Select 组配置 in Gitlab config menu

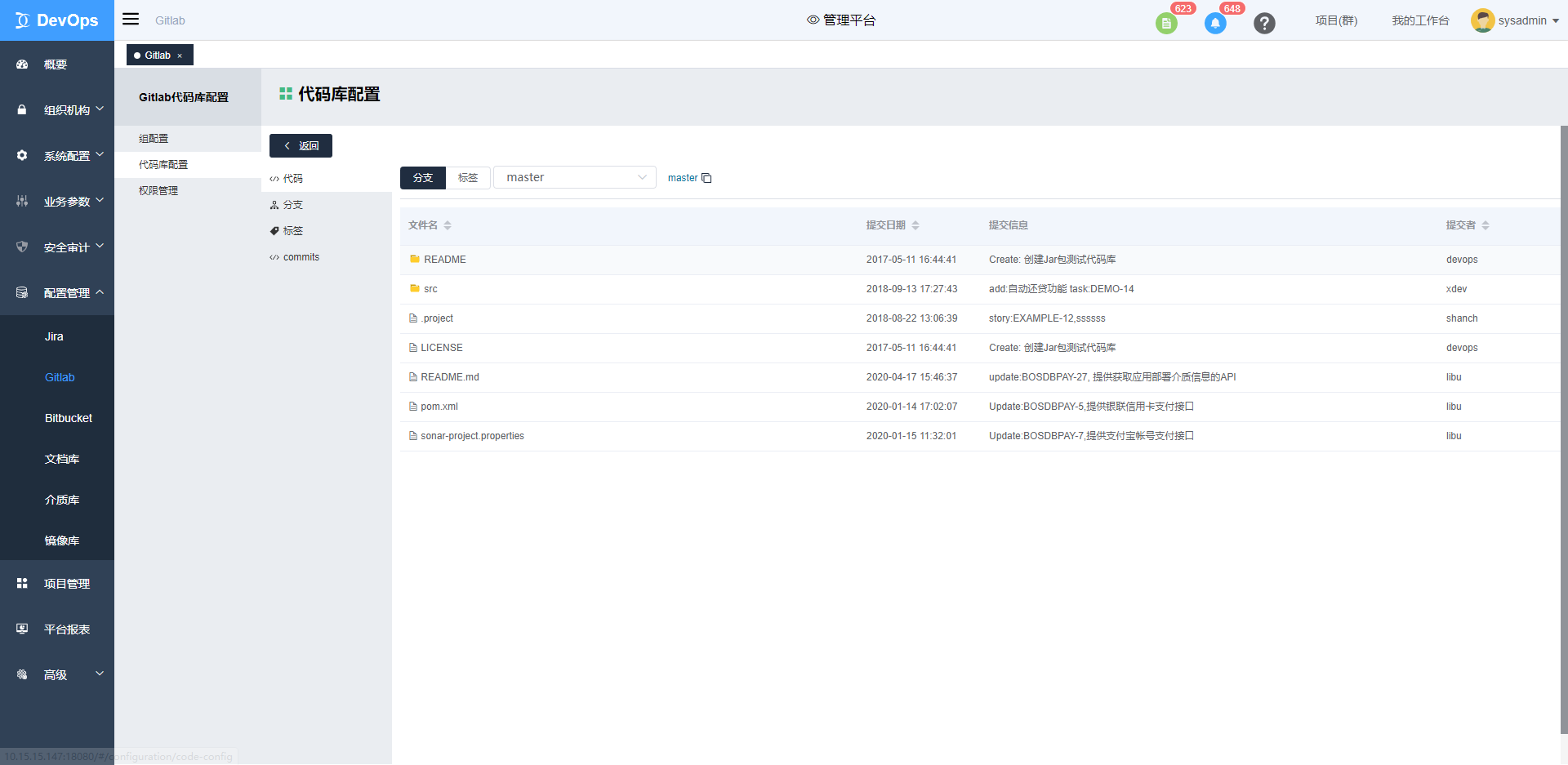(x=188, y=139)
